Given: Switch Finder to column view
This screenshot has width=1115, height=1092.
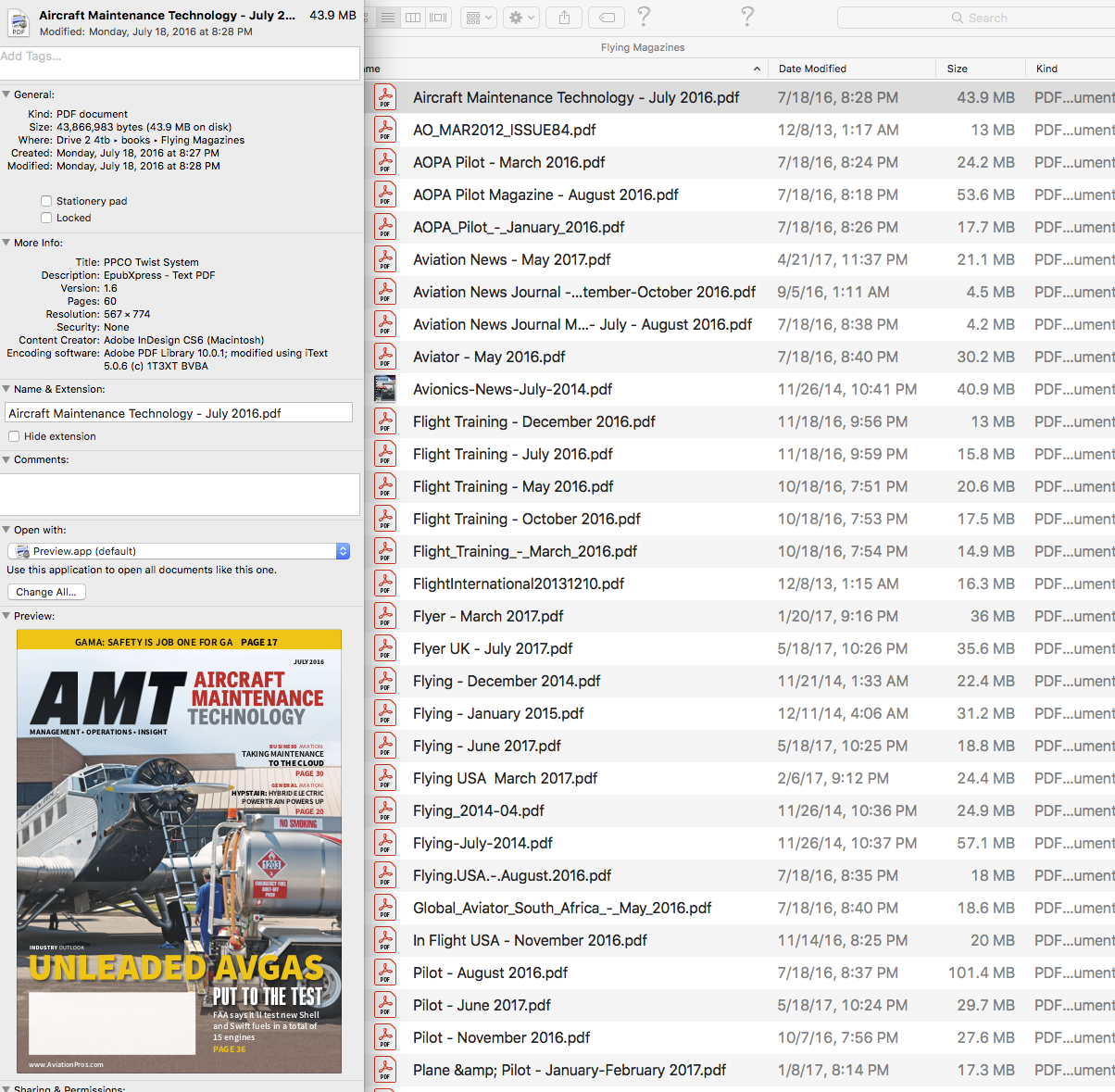Looking at the screenshot, I should [x=413, y=18].
